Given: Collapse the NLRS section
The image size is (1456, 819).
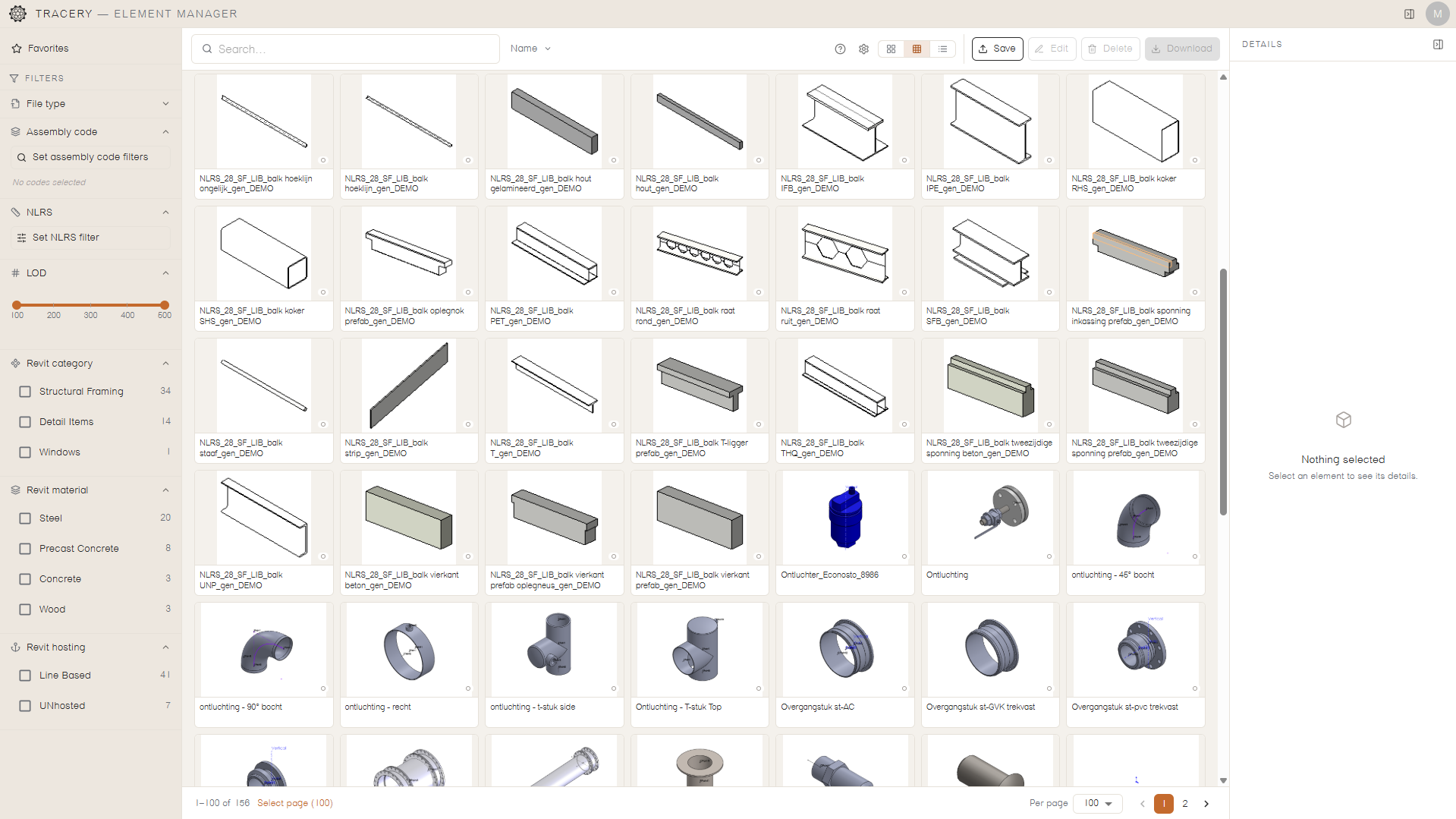Looking at the screenshot, I should (165, 213).
